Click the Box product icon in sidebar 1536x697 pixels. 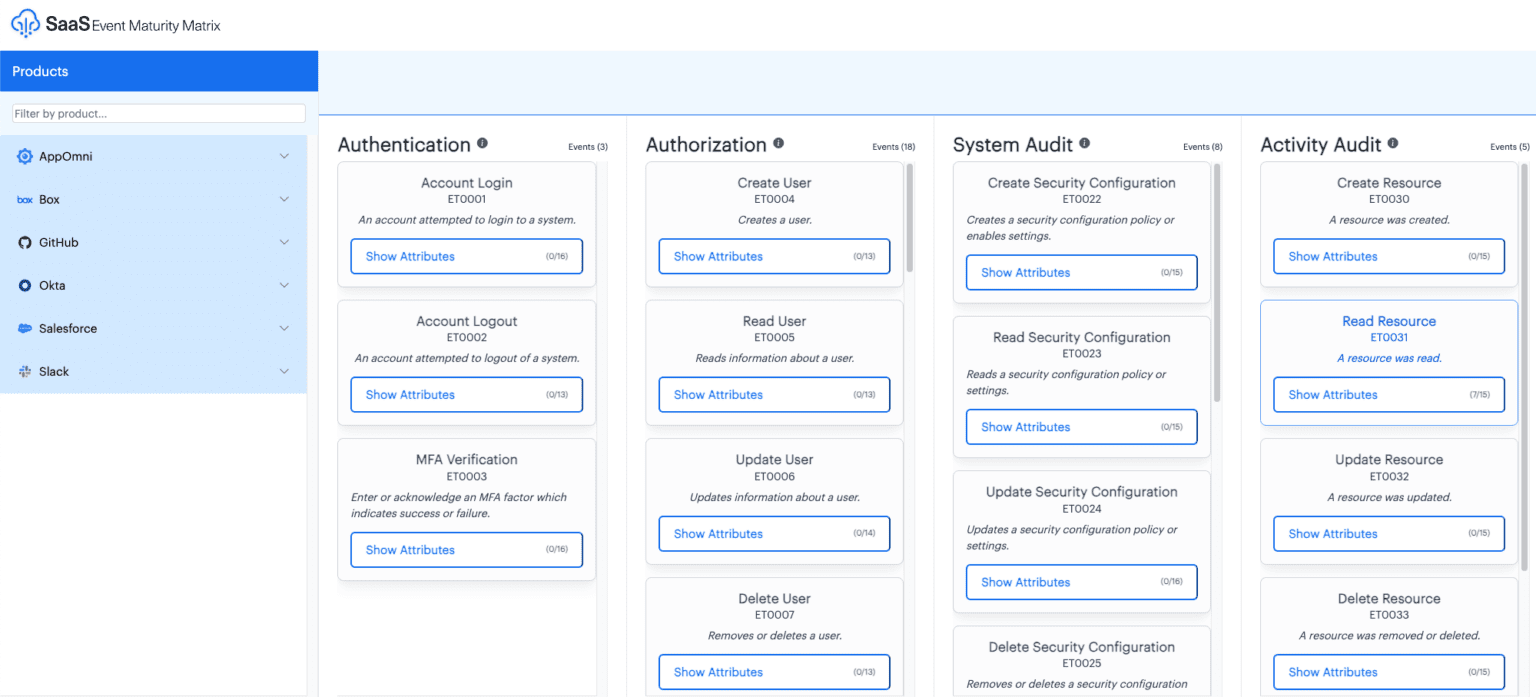point(24,199)
